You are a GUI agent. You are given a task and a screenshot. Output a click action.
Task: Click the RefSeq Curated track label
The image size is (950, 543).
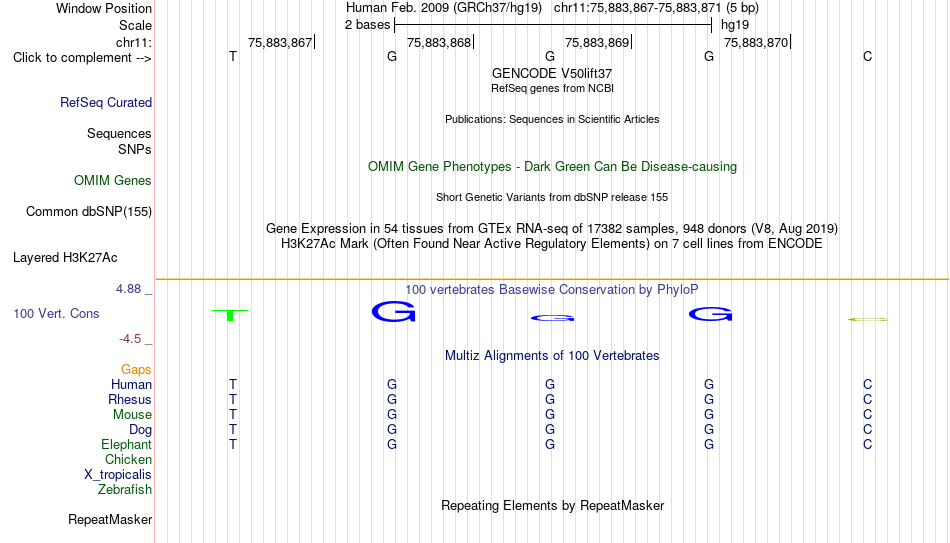[106, 102]
